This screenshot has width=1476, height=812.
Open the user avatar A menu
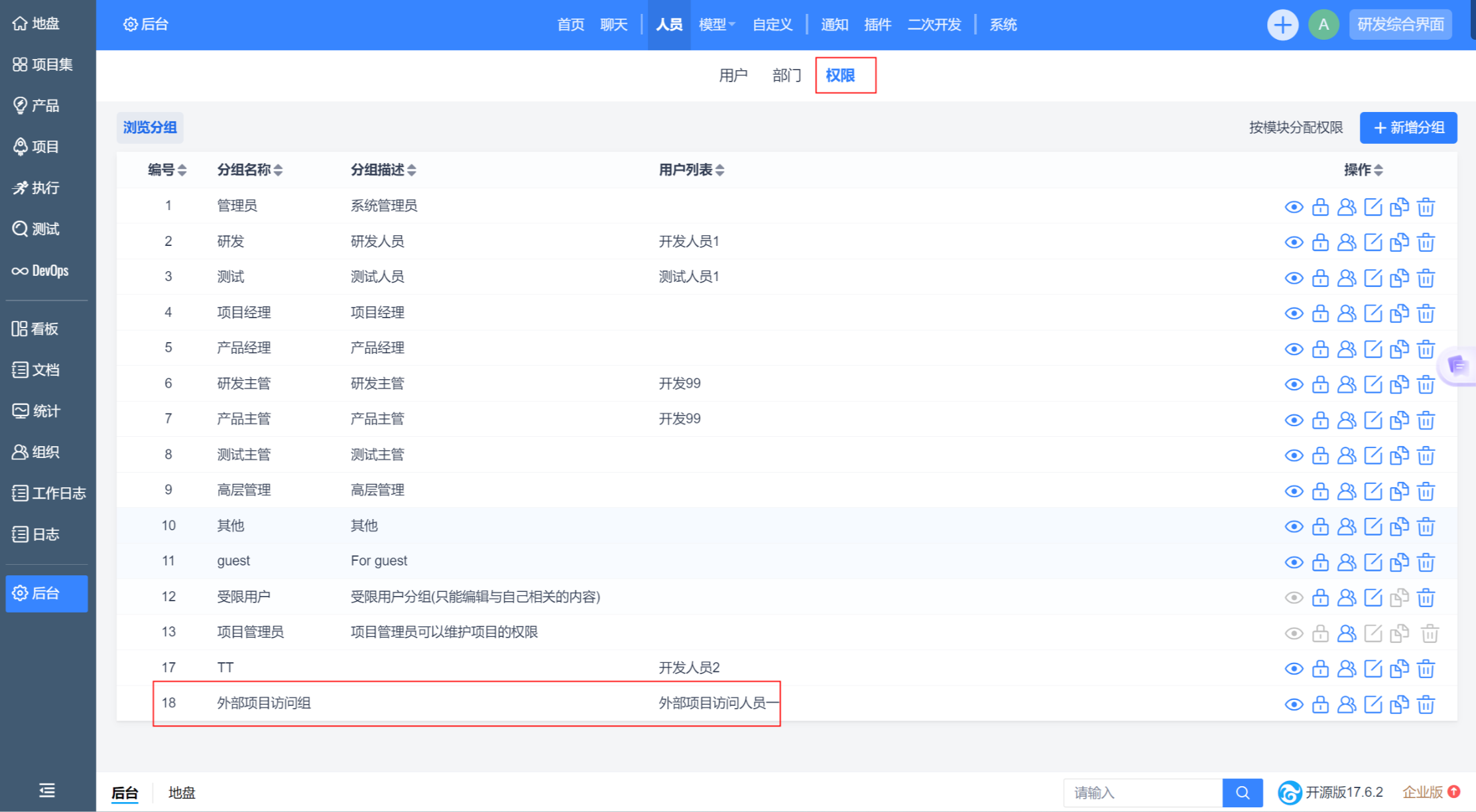pyautogui.click(x=1323, y=25)
